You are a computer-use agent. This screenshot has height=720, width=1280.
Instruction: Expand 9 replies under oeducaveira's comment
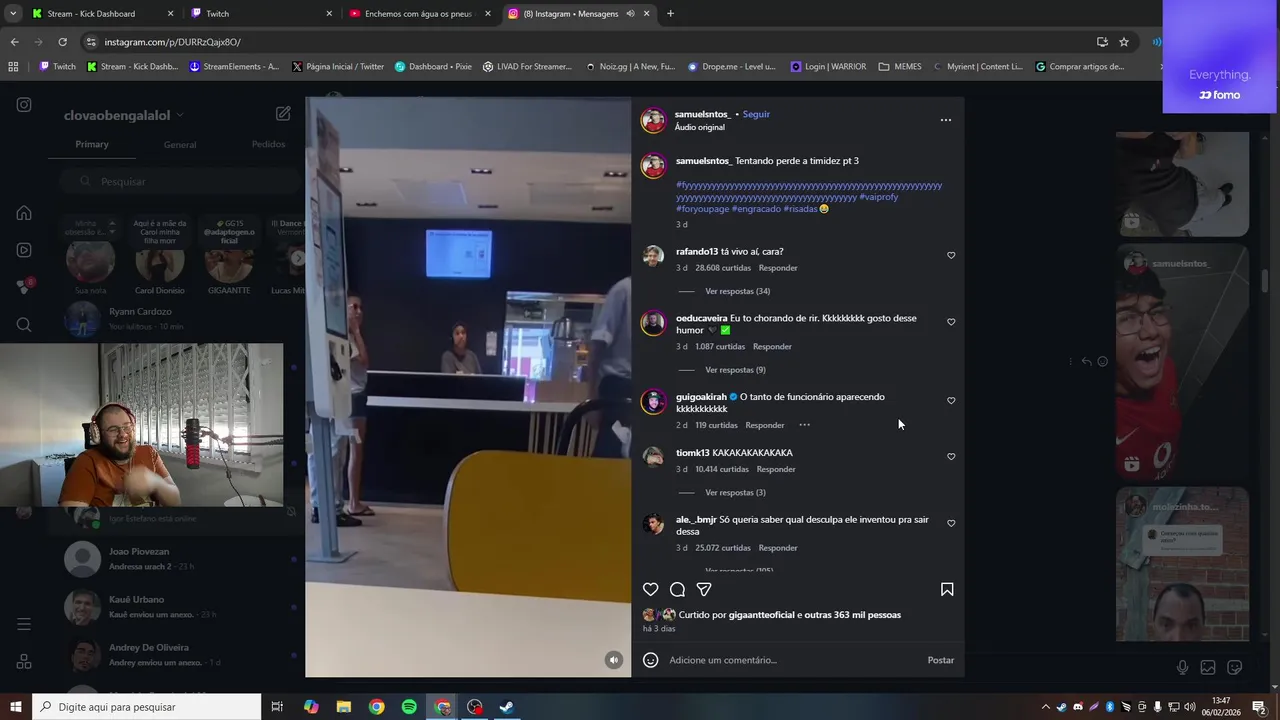(x=735, y=370)
